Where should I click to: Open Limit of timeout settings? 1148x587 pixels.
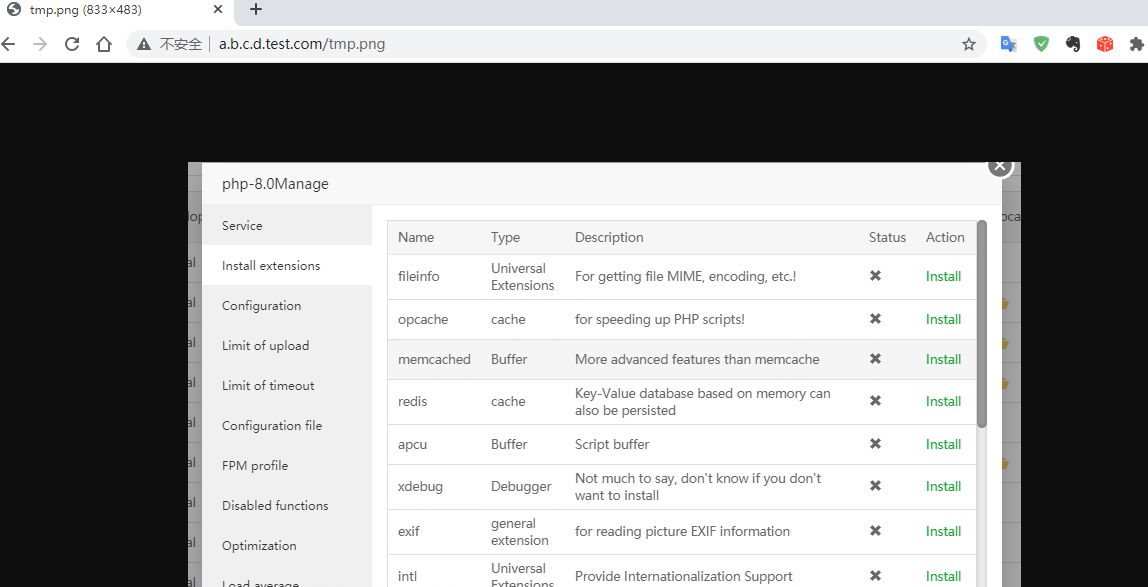(286, 386)
